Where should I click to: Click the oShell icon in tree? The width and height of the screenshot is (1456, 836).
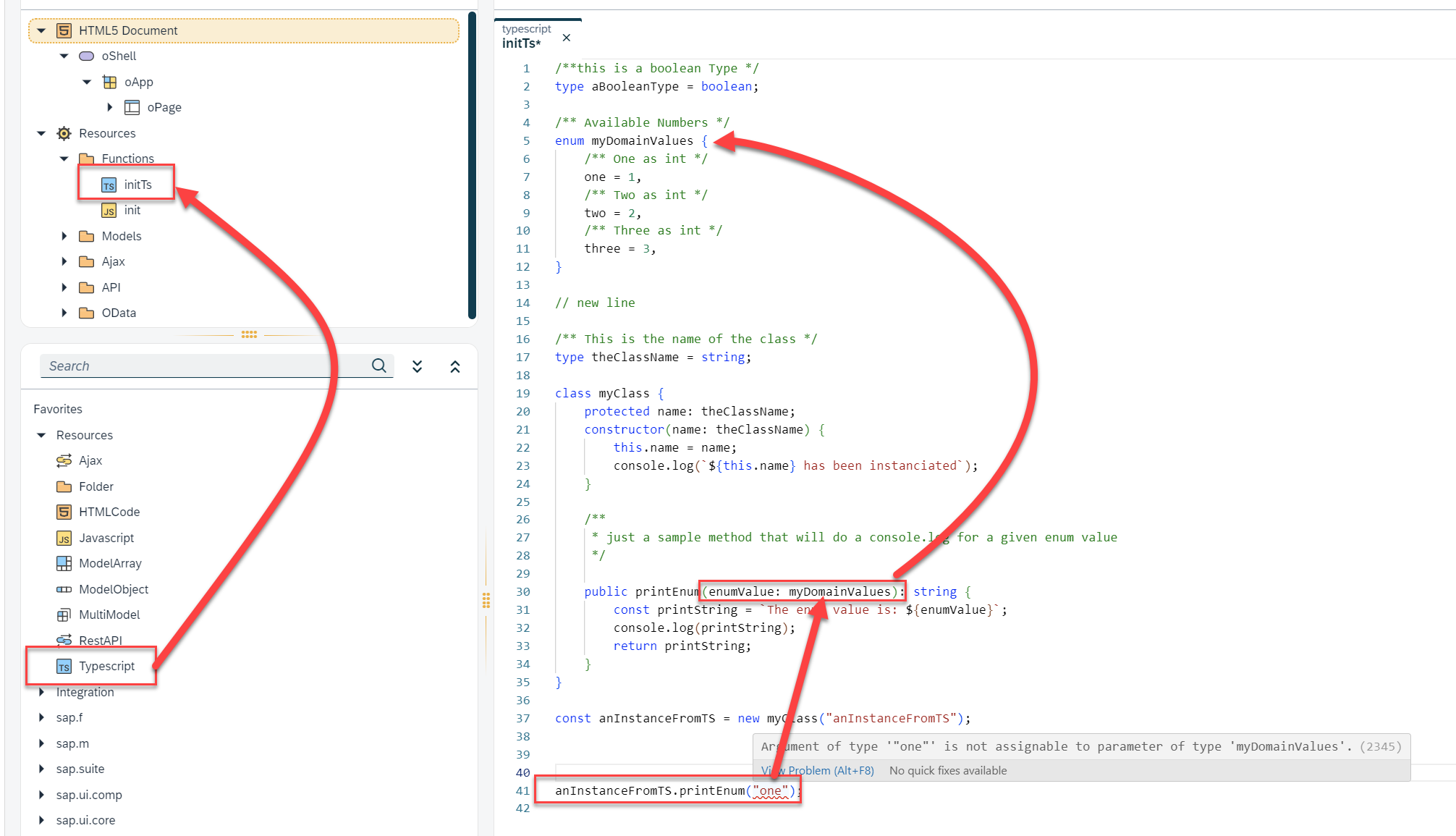point(87,56)
